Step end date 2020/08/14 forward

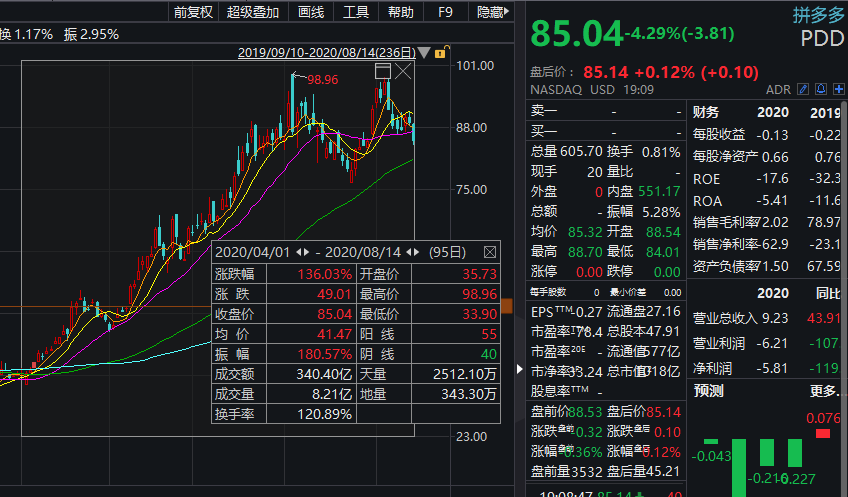(x=416, y=252)
